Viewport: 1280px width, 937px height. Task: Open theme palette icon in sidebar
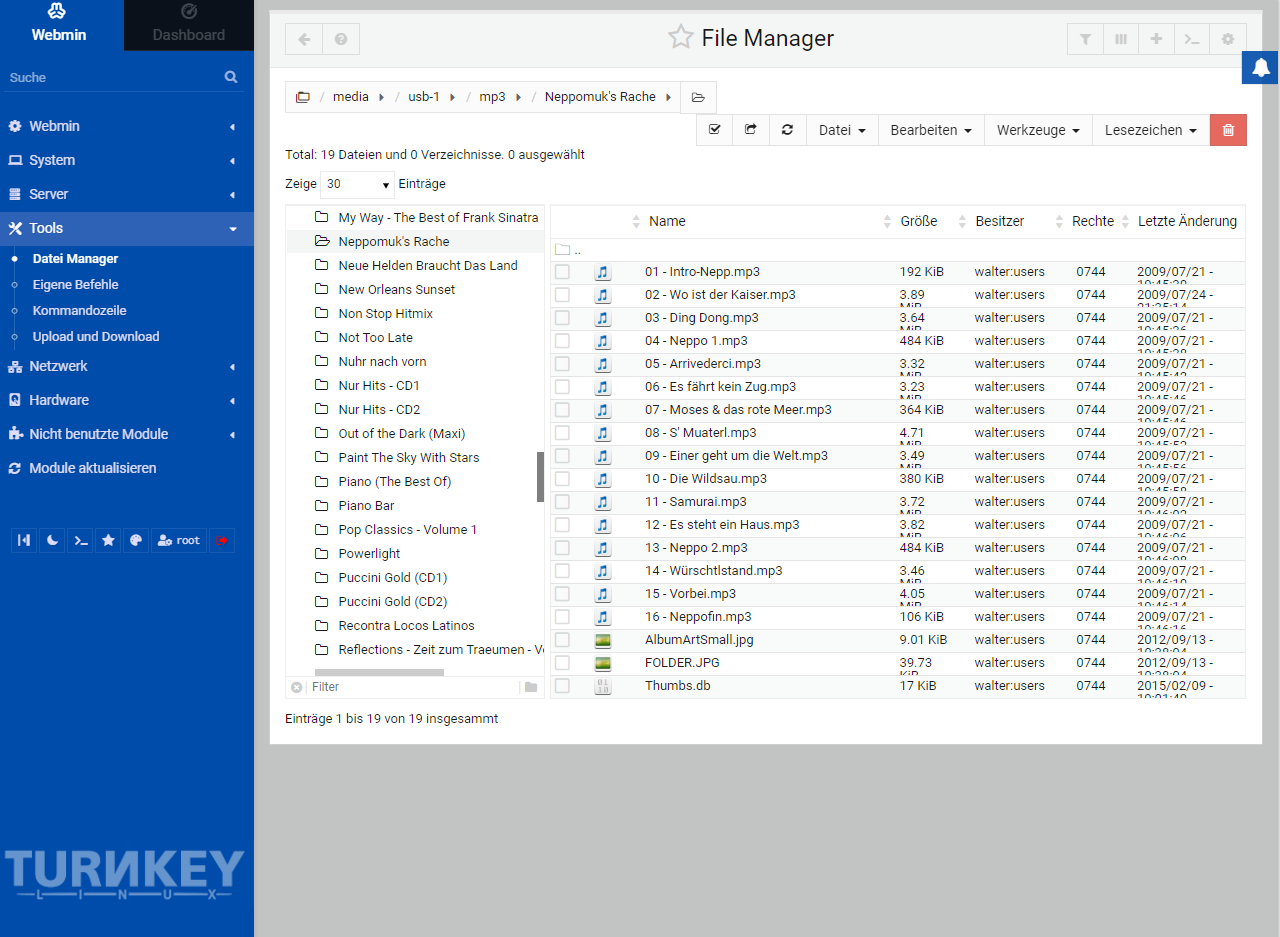[x=135, y=540]
